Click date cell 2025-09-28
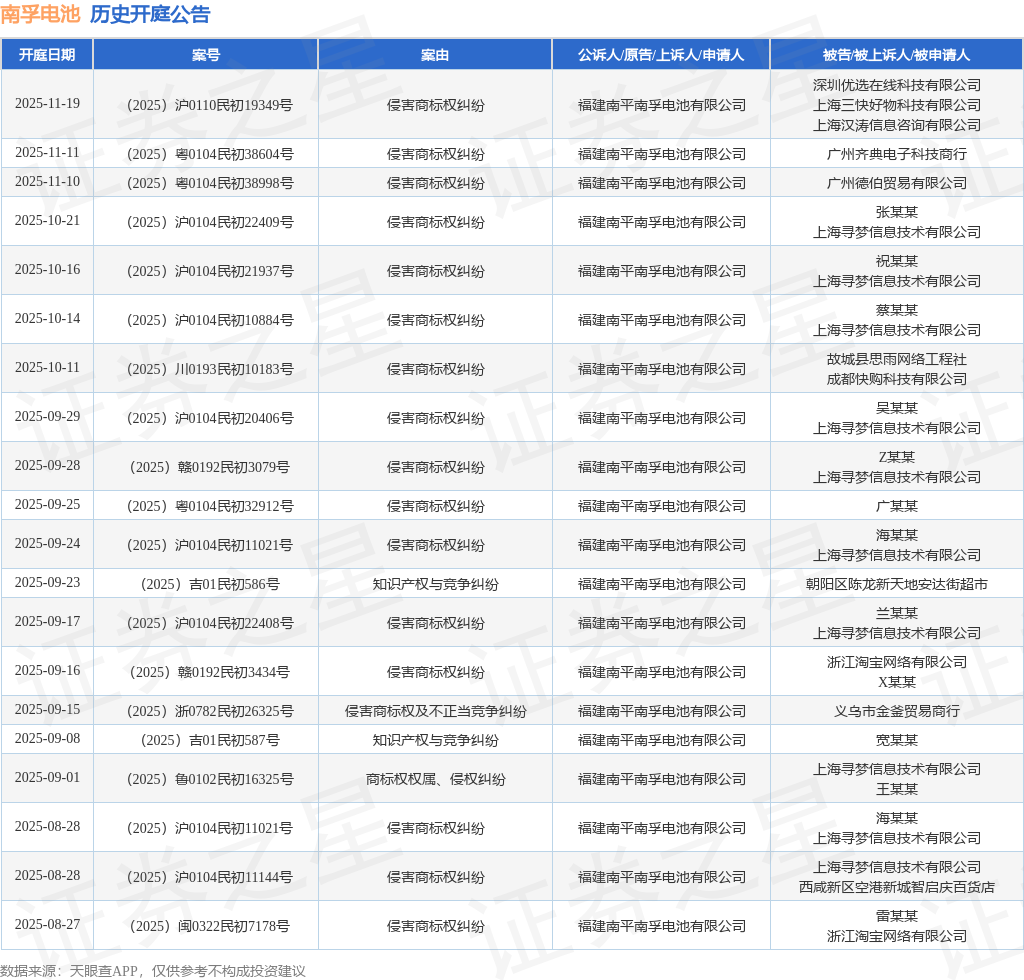This screenshot has width=1024, height=980. click(x=47, y=466)
